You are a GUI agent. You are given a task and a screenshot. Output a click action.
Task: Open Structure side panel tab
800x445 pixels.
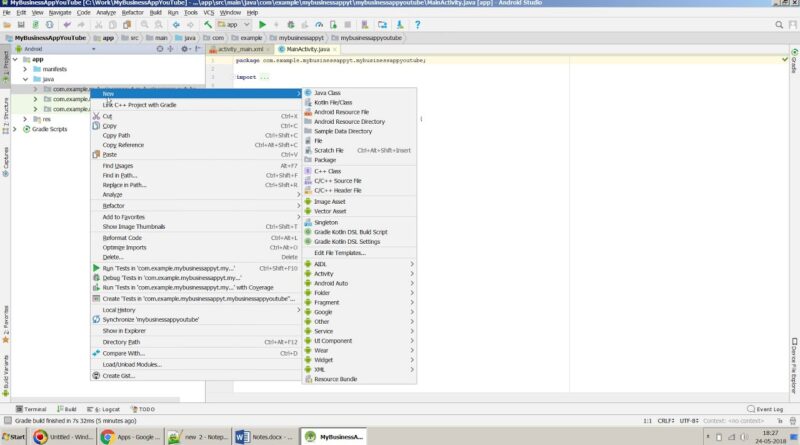pos(6,116)
